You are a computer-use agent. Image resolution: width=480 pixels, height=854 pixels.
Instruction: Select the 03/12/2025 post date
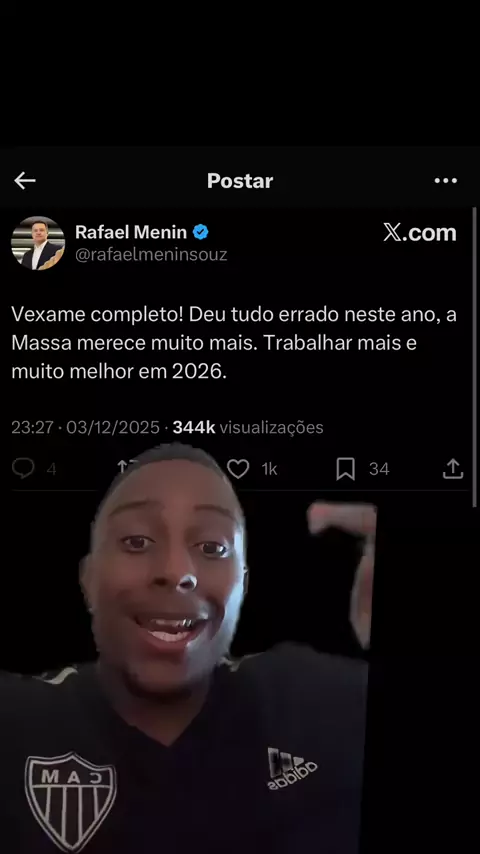pos(113,428)
